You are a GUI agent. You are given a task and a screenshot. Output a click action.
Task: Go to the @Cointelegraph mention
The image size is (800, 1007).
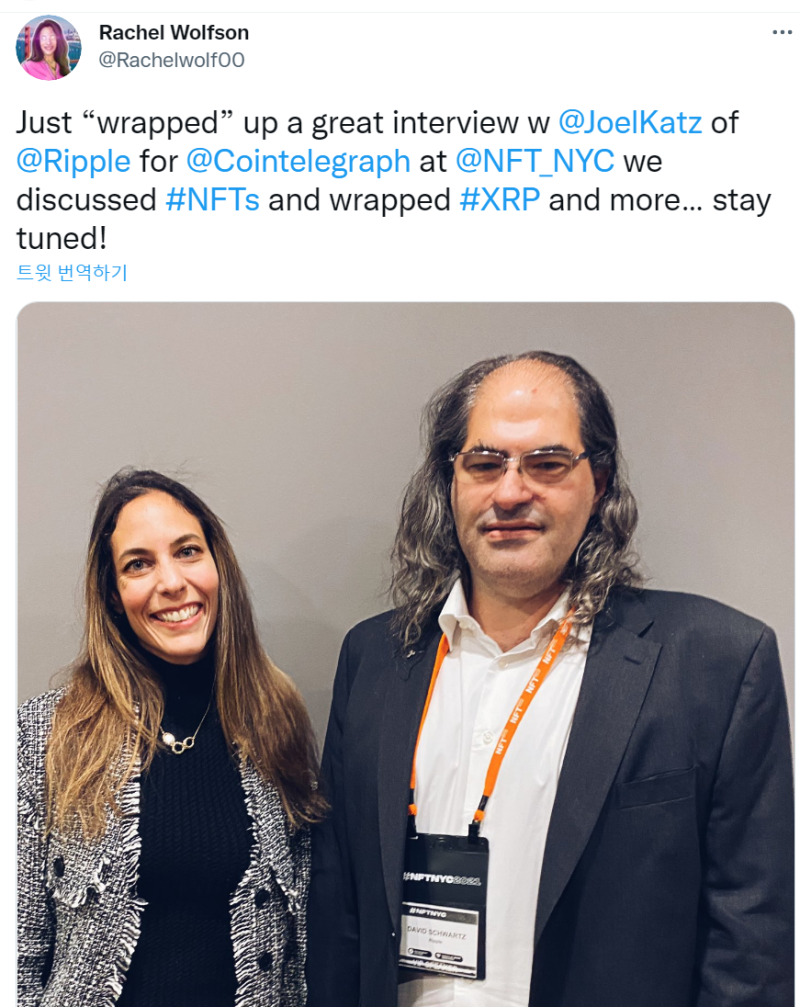coord(298,162)
